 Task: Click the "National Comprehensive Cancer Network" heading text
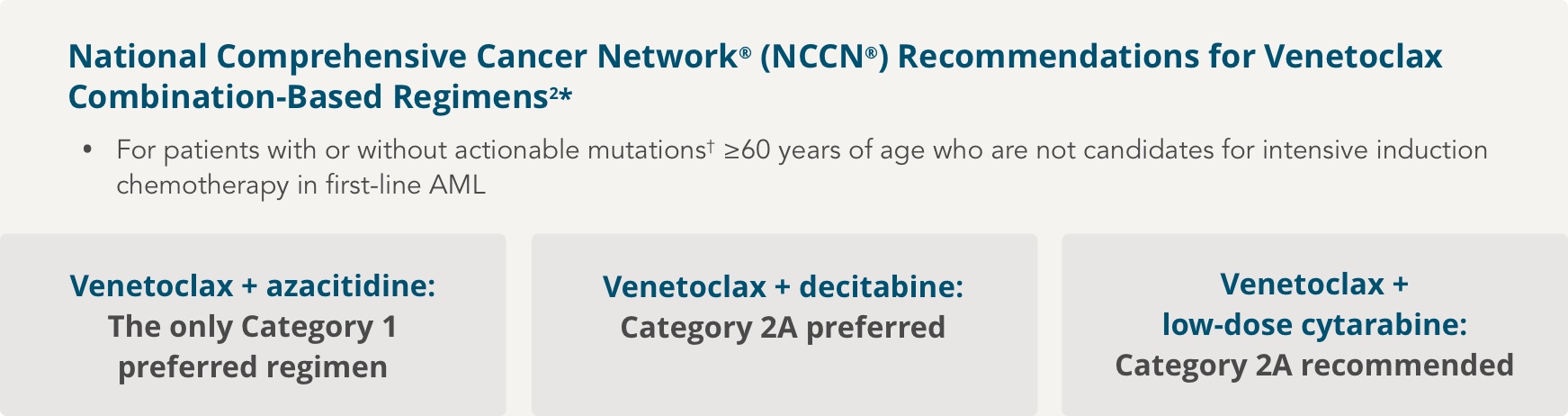pos(402,57)
